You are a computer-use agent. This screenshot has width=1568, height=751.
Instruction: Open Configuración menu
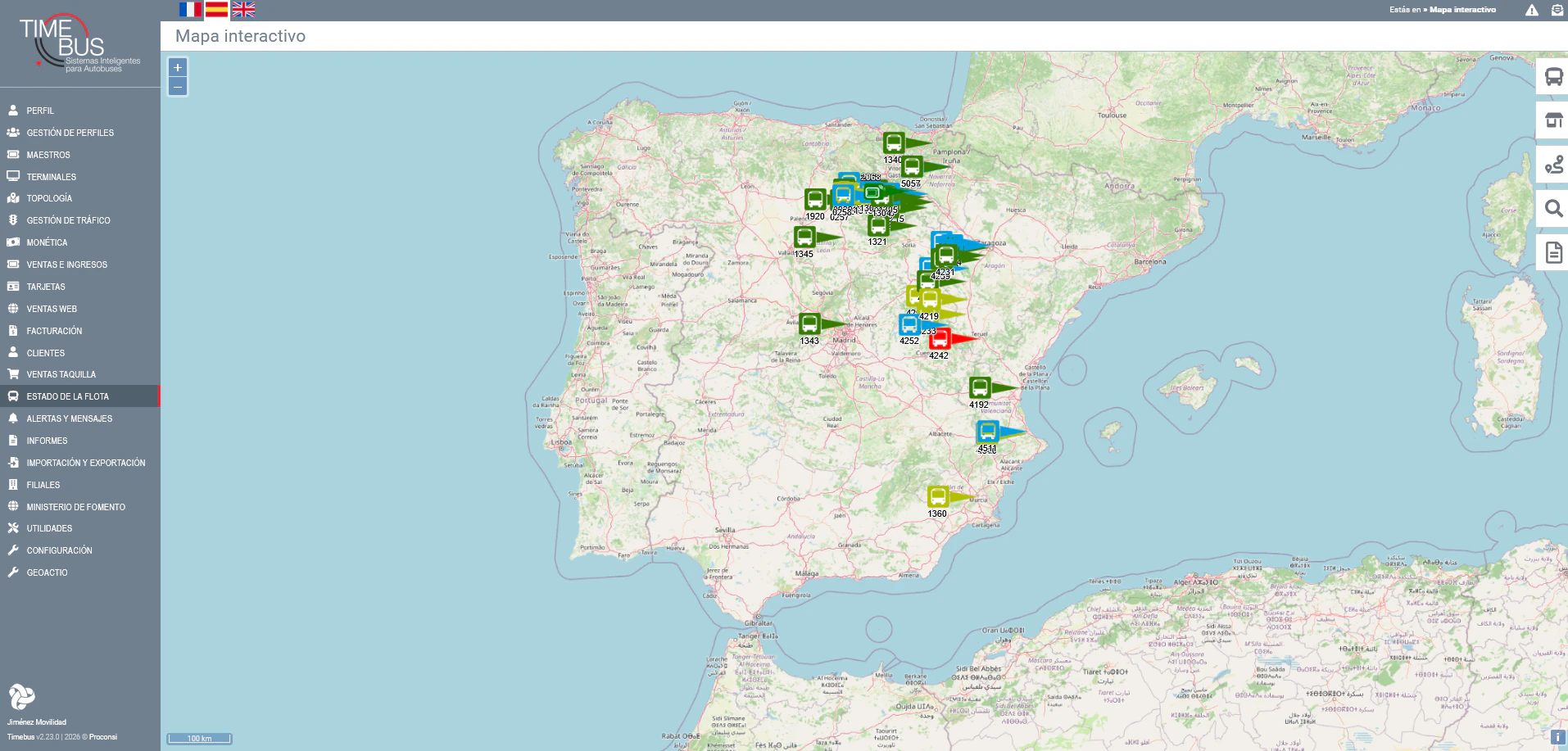coord(80,550)
